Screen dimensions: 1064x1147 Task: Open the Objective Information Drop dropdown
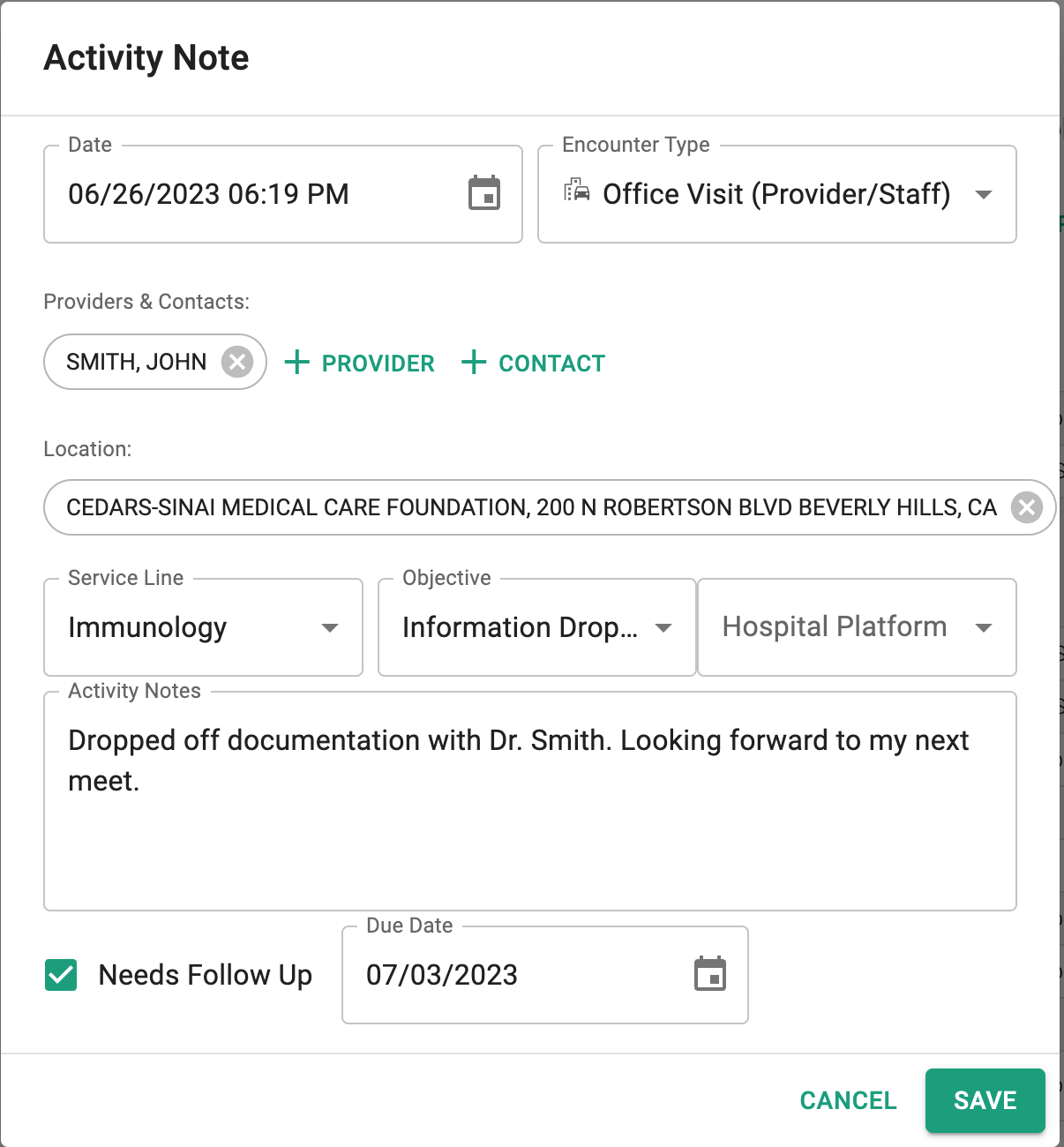tap(537, 627)
